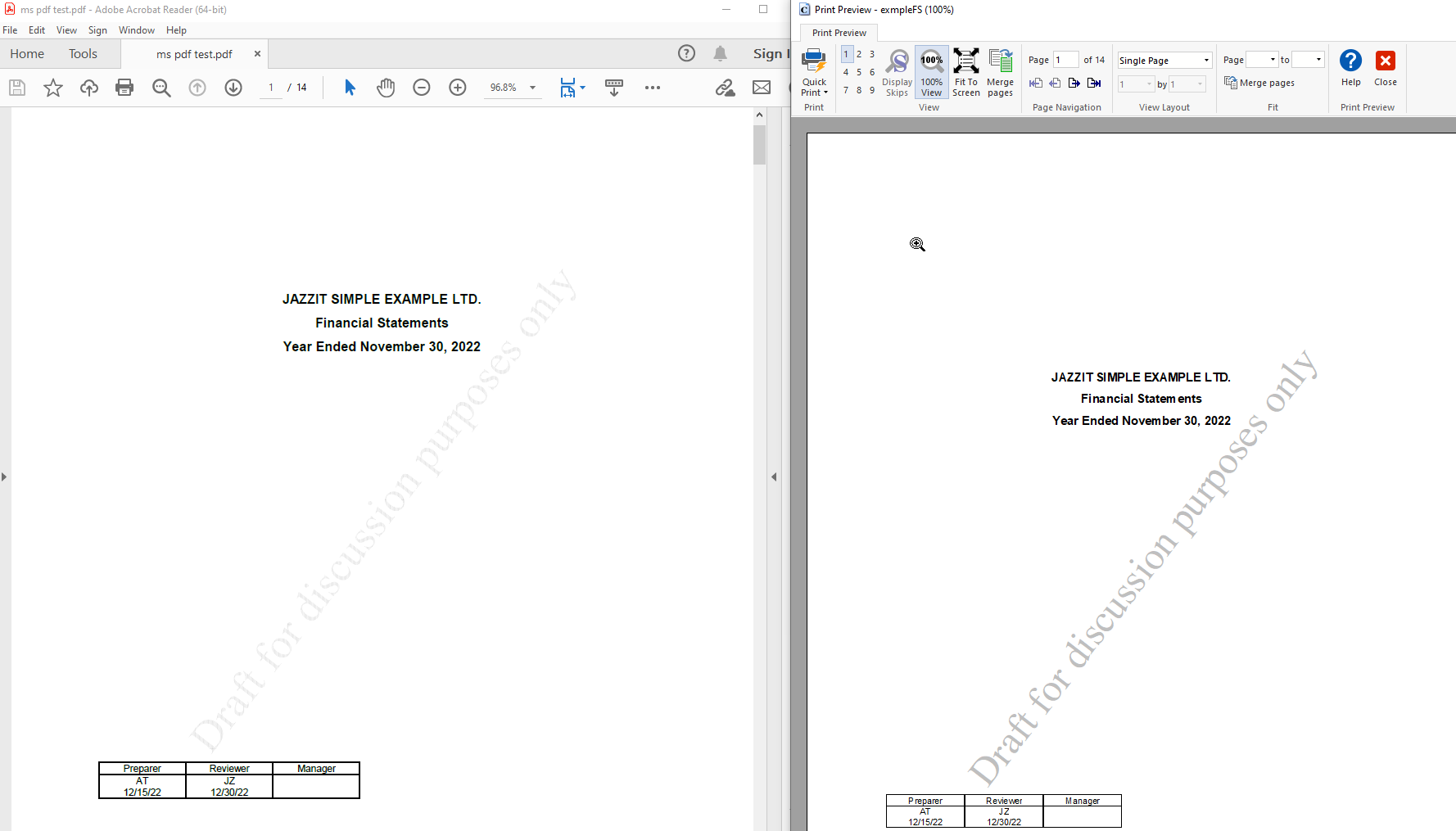
Task: Open Acrobat share link tool
Action: [725, 88]
